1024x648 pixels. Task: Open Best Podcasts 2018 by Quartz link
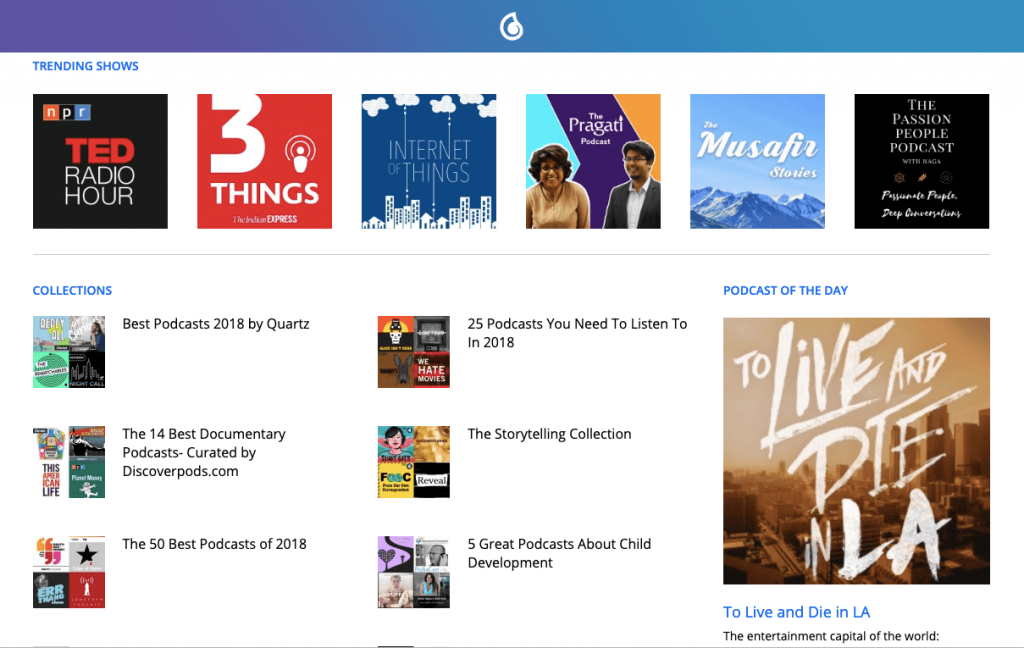point(216,324)
